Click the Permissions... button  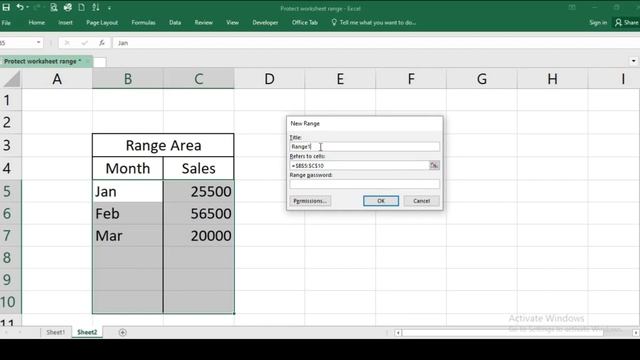point(310,201)
